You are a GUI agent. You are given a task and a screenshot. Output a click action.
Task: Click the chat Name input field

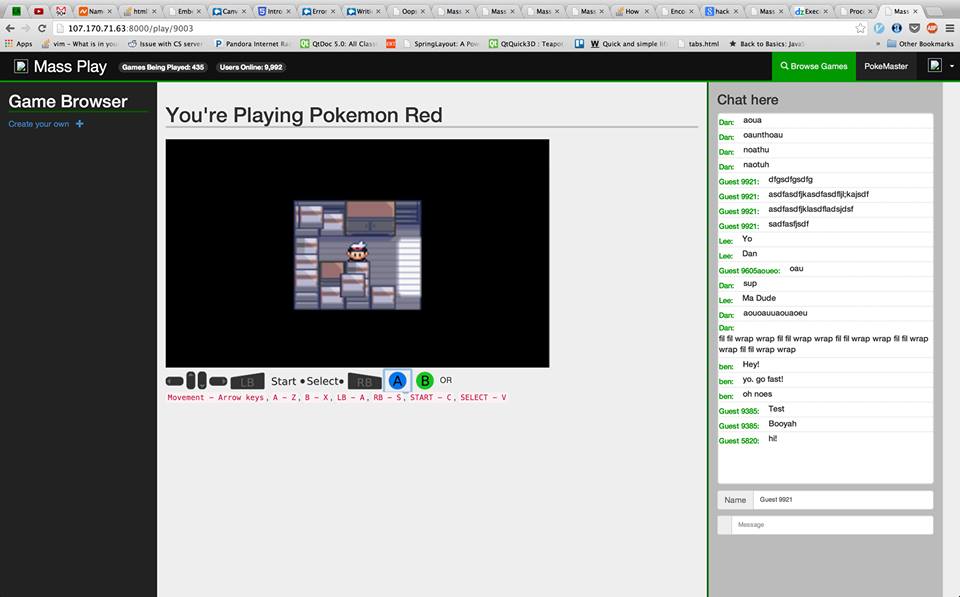pos(842,500)
